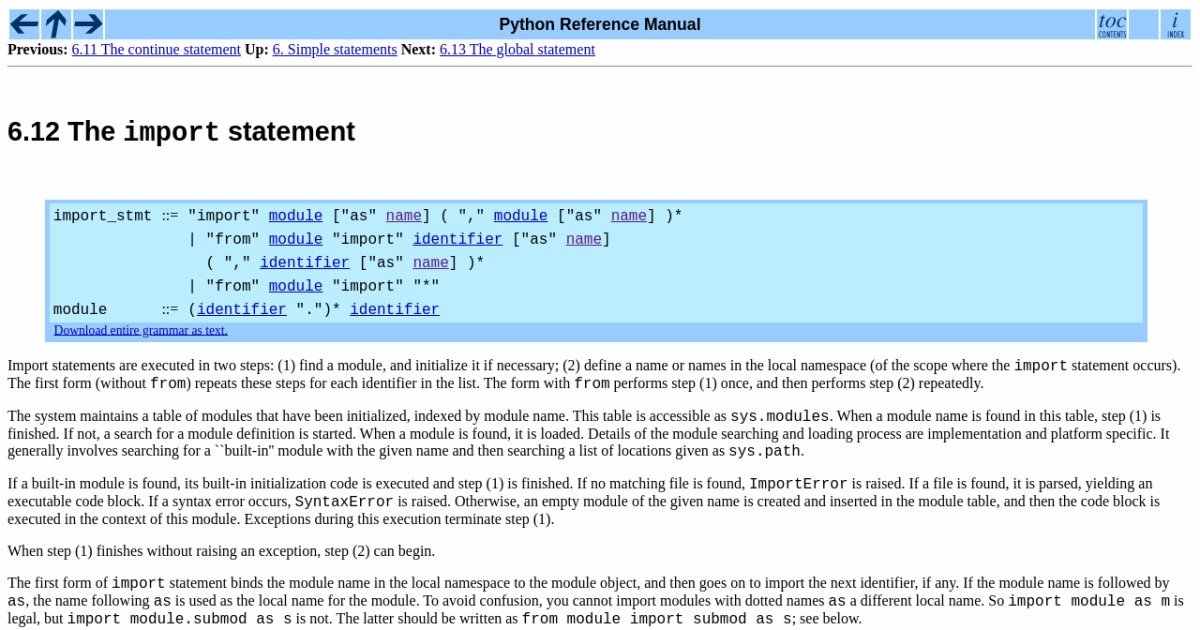This screenshot has height=630, width=1200.
Task: Click first 'identifier' link inside parentheses in module rule
Action: (242, 310)
